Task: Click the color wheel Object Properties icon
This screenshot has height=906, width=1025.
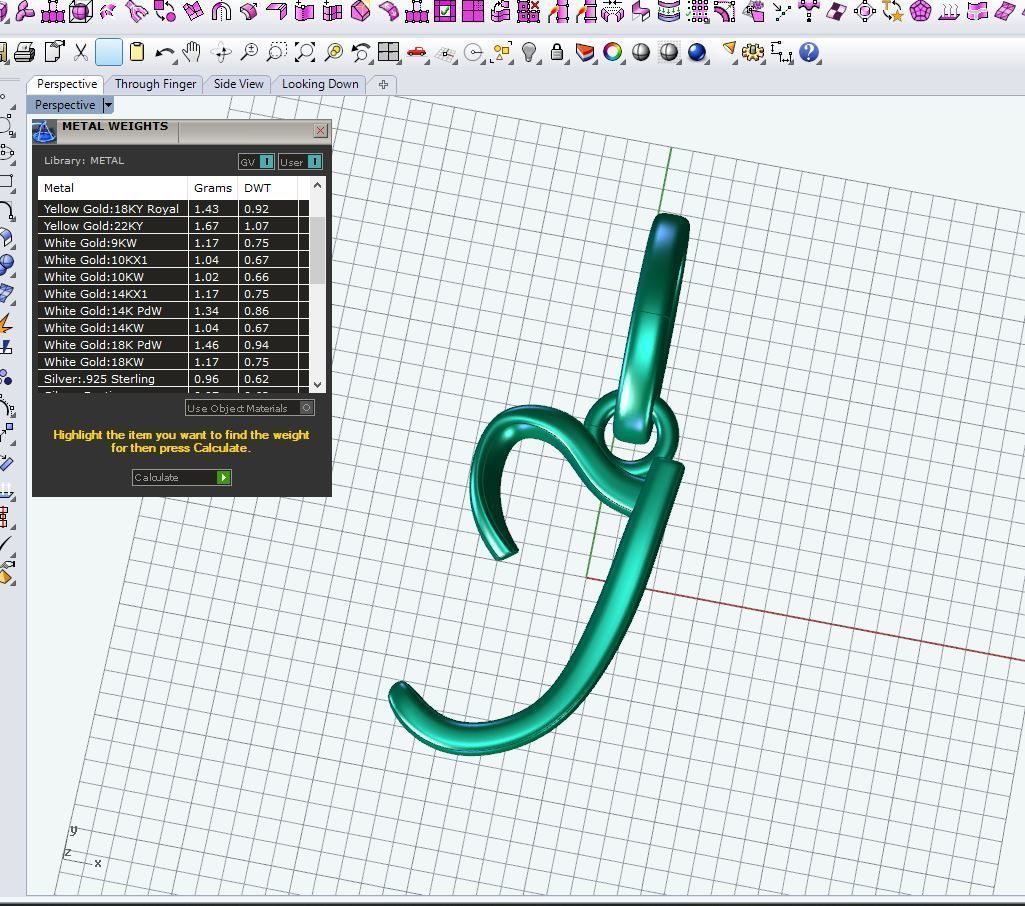Action: (613, 52)
